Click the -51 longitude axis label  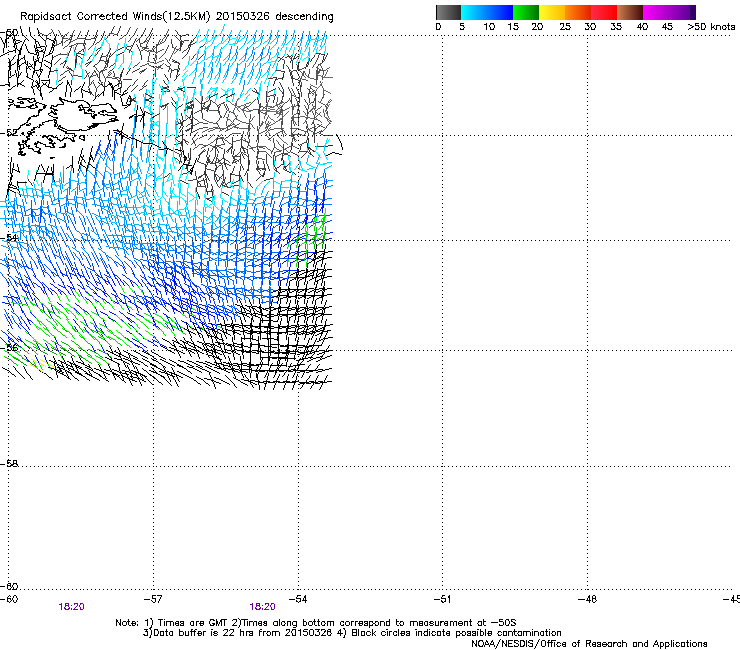tap(442, 599)
